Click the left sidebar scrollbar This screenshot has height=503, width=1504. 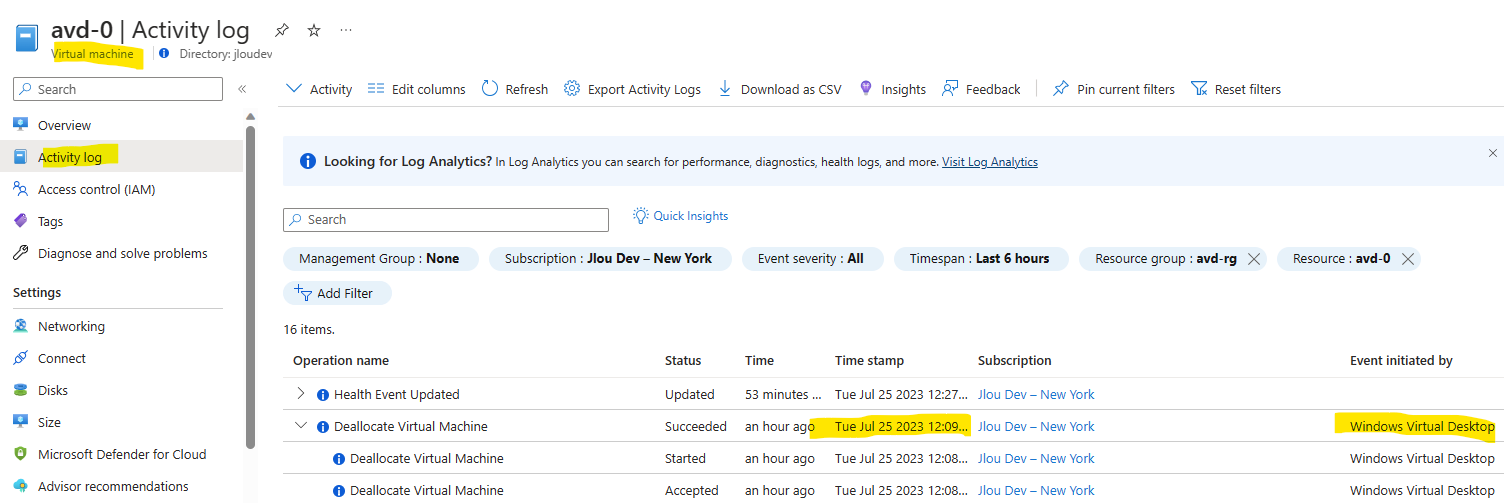(251, 285)
